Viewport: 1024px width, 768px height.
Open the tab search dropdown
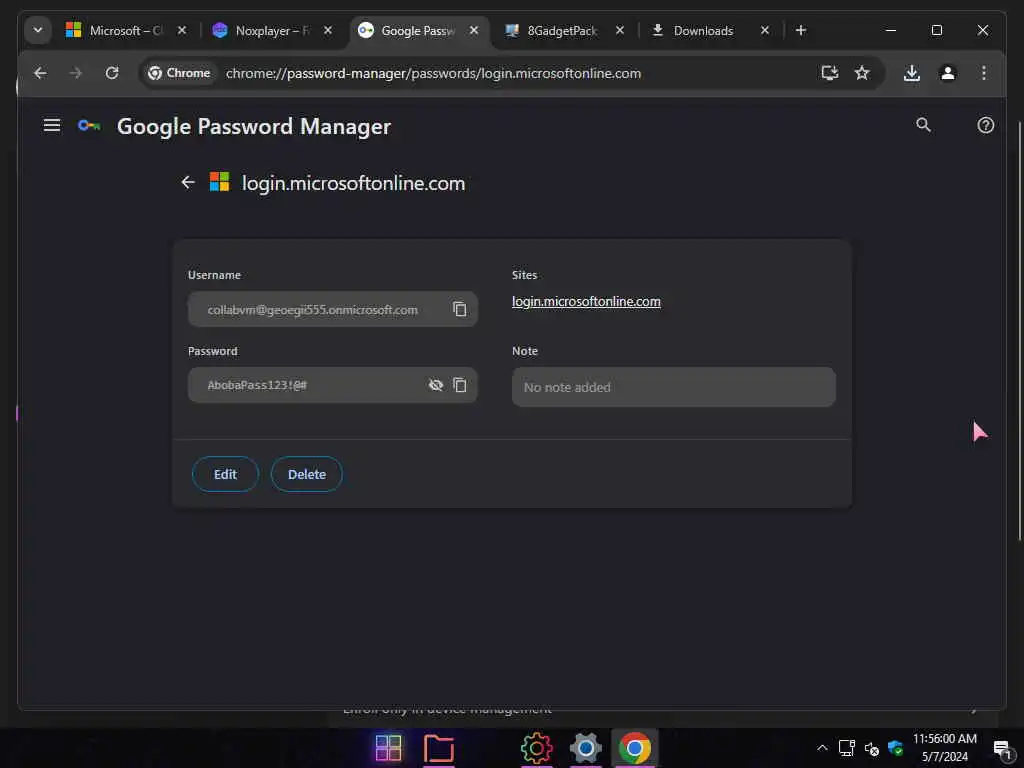[x=38, y=30]
